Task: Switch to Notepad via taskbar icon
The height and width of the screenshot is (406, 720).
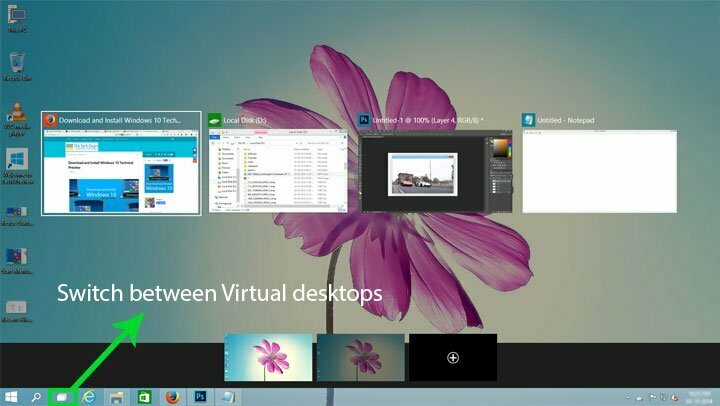Action: click(x=228, y=397)
